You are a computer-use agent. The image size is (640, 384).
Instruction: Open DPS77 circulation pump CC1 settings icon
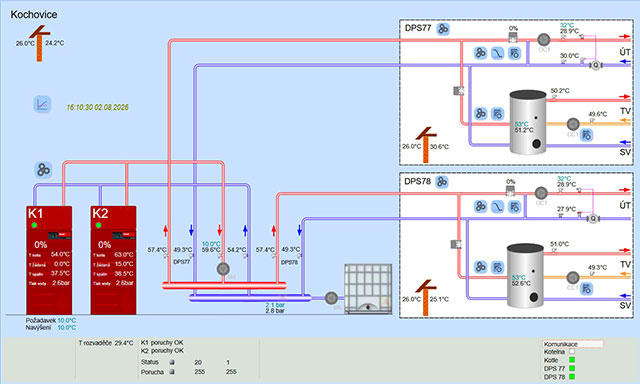tap(587, 135)
